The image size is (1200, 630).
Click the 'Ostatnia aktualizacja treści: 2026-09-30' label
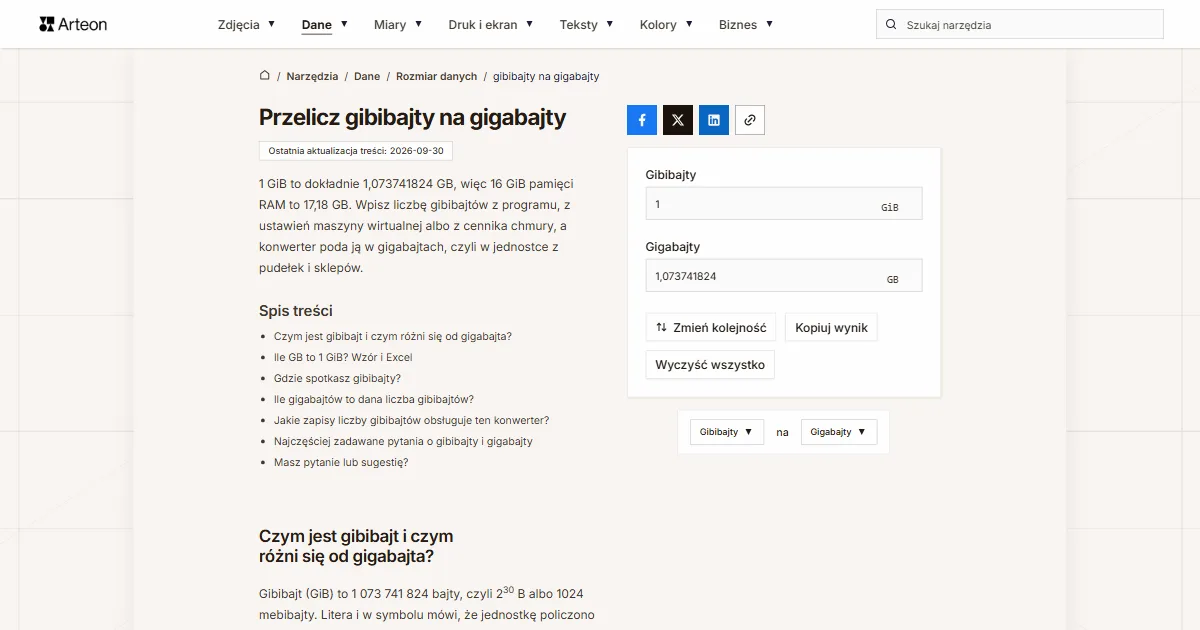click(357, 151)
